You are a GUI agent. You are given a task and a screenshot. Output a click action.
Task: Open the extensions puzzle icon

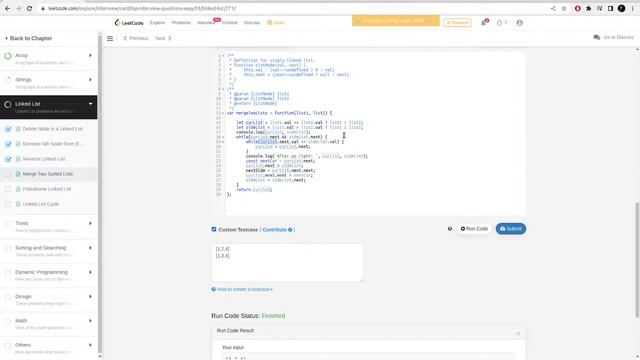click(589, 8)
